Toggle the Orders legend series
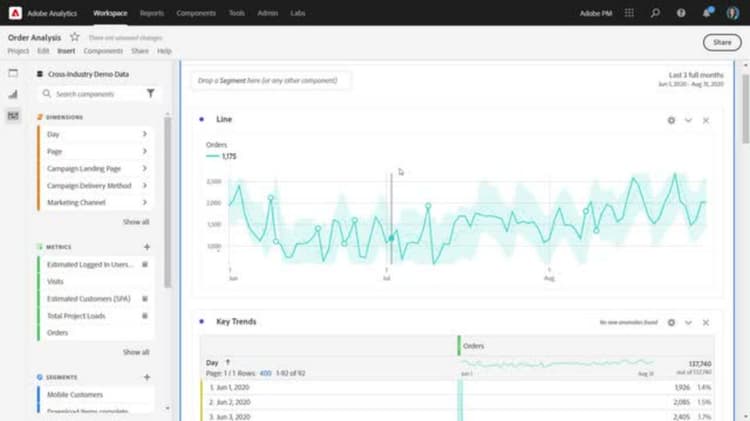 point(221,156)
